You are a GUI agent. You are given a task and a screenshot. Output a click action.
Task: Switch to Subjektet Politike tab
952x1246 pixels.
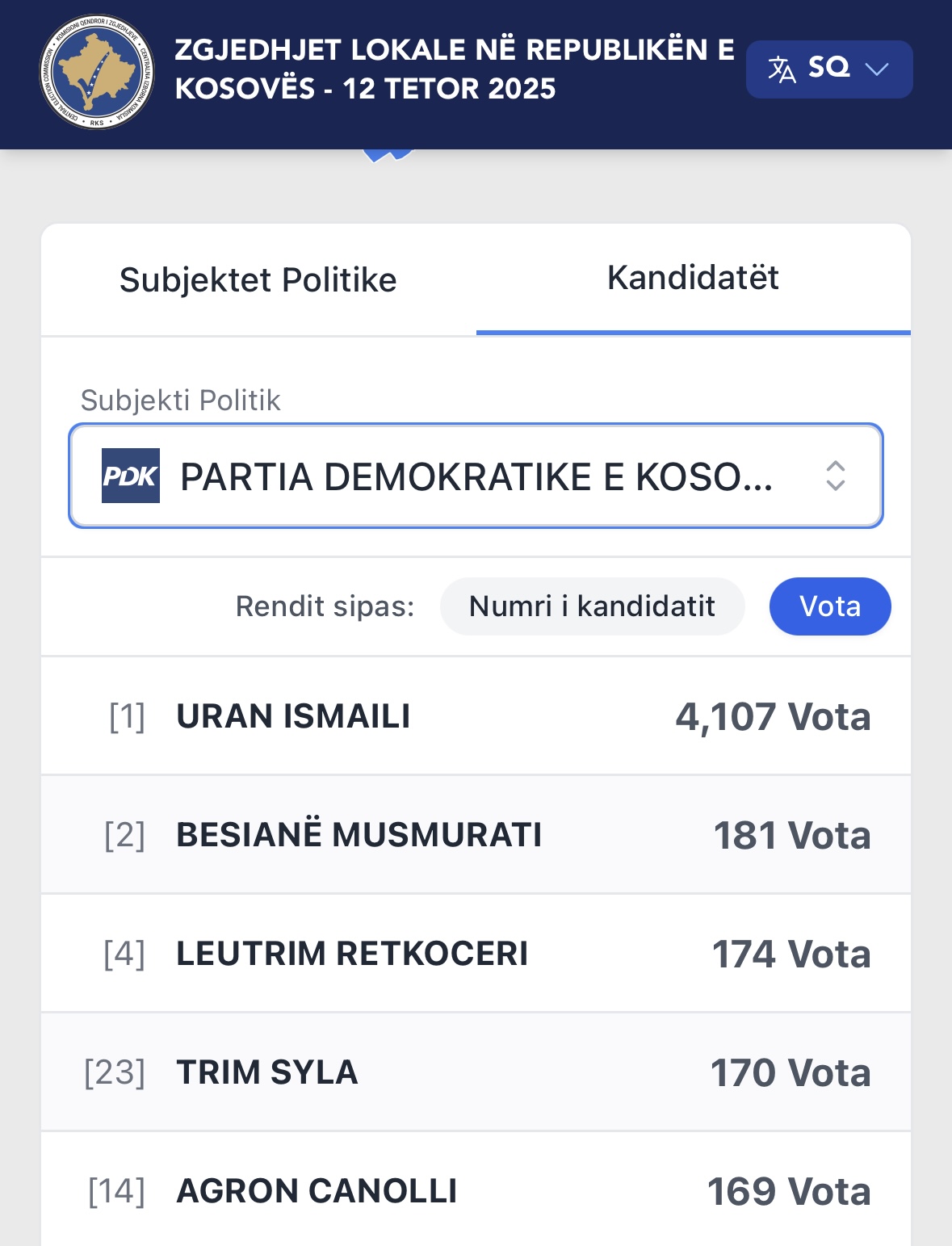(258, 280)
